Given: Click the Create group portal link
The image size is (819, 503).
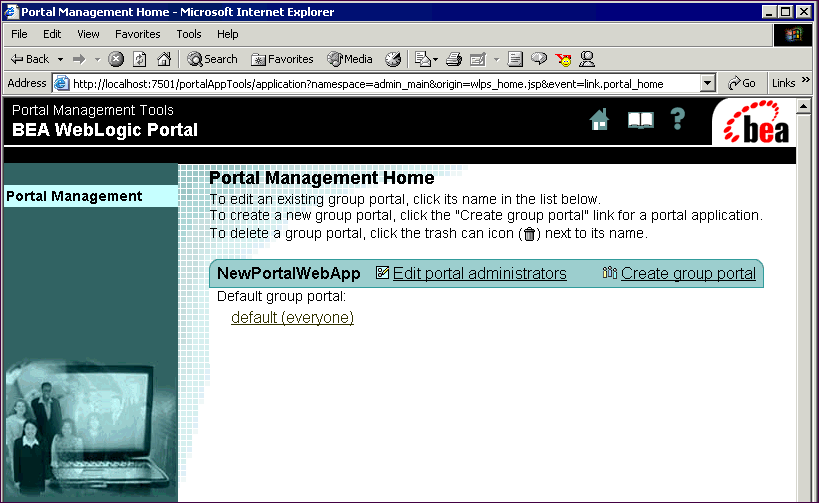Looking at the screenshot, I should [688, 273].
